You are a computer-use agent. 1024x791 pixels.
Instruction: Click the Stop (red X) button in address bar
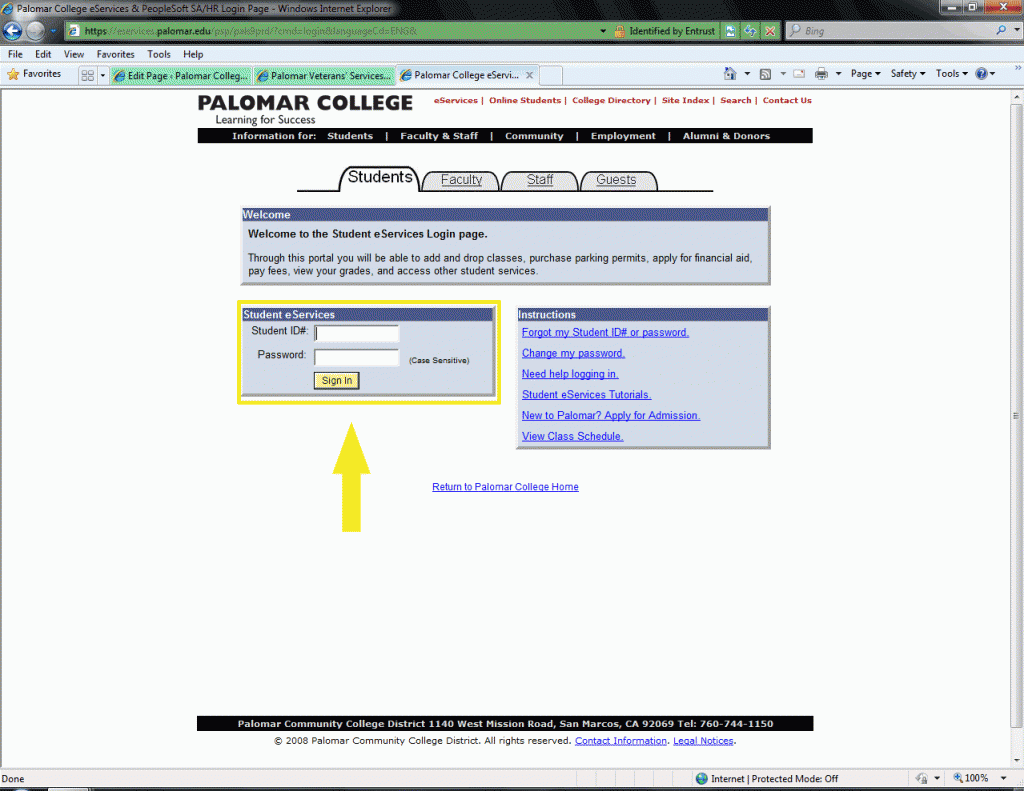(770, 31)
